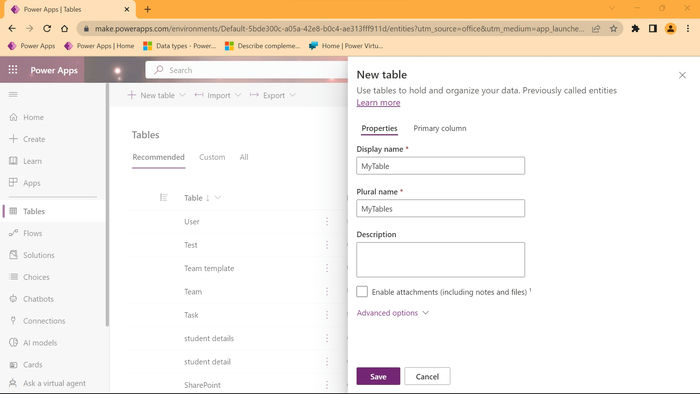
Task: Select the Team table row
Action: tap(193, 291)
